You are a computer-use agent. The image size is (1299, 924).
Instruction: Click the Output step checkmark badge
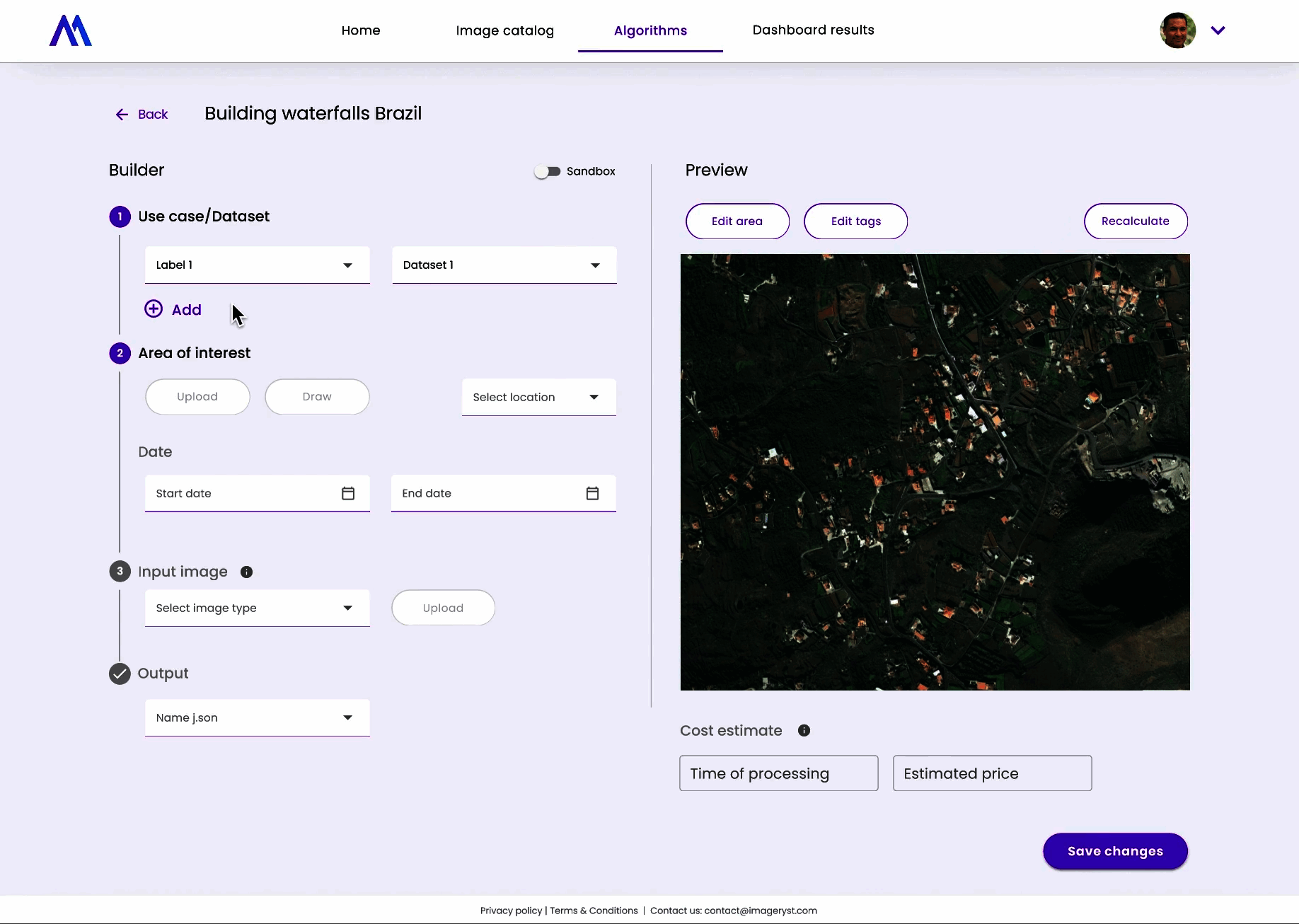[120, 674]
